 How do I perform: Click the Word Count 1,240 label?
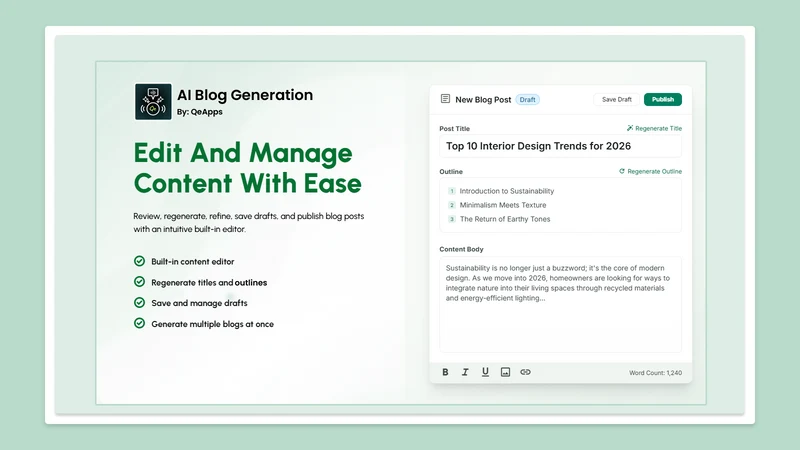[655, 373]
